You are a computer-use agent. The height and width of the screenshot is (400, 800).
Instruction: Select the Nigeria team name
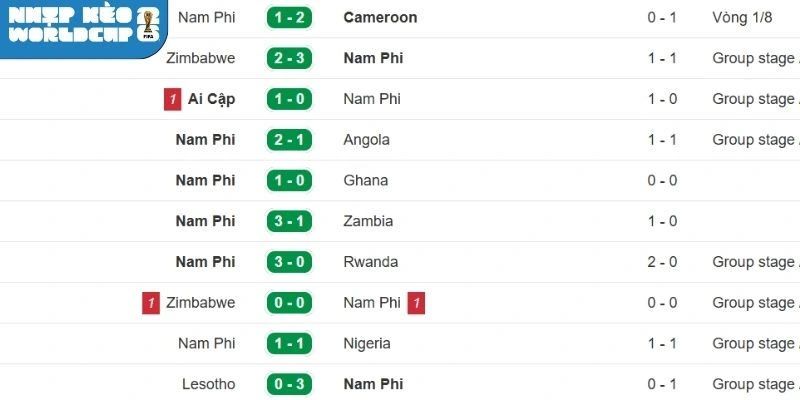point(367,343)
